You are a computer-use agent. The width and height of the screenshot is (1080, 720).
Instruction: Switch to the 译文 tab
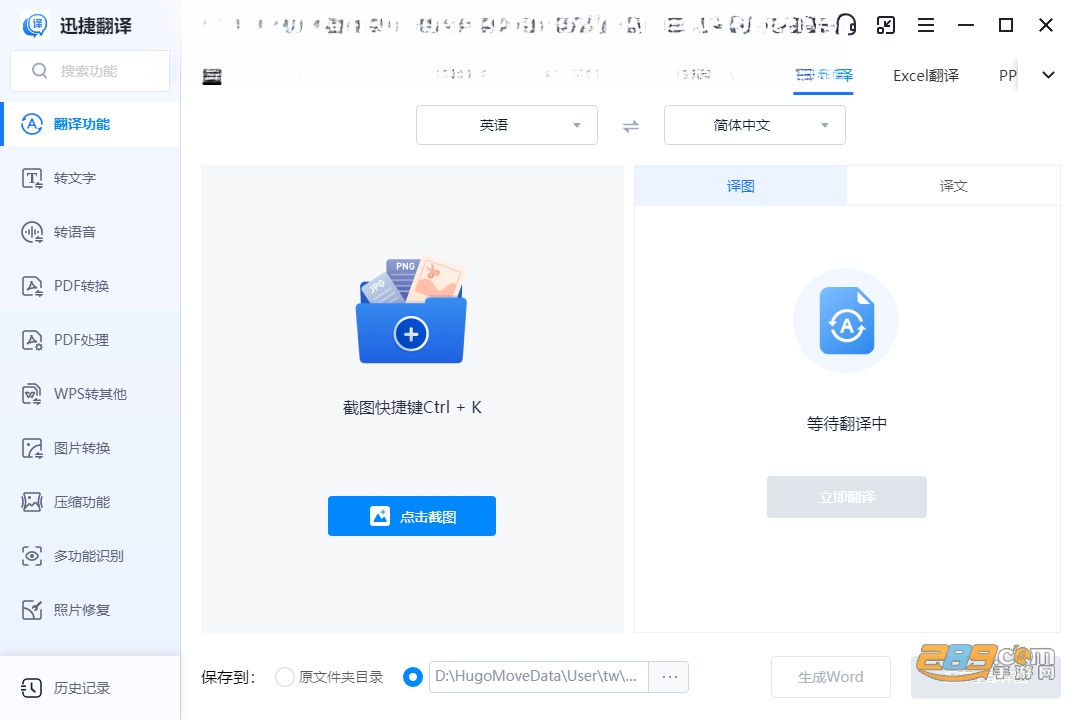tap(953, 186)
